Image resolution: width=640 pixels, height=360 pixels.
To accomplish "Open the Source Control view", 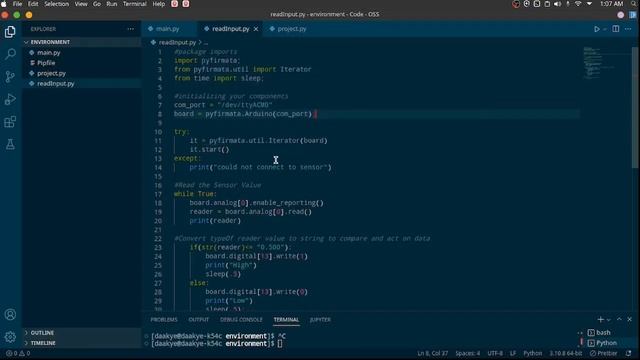I will pos(10,76).
